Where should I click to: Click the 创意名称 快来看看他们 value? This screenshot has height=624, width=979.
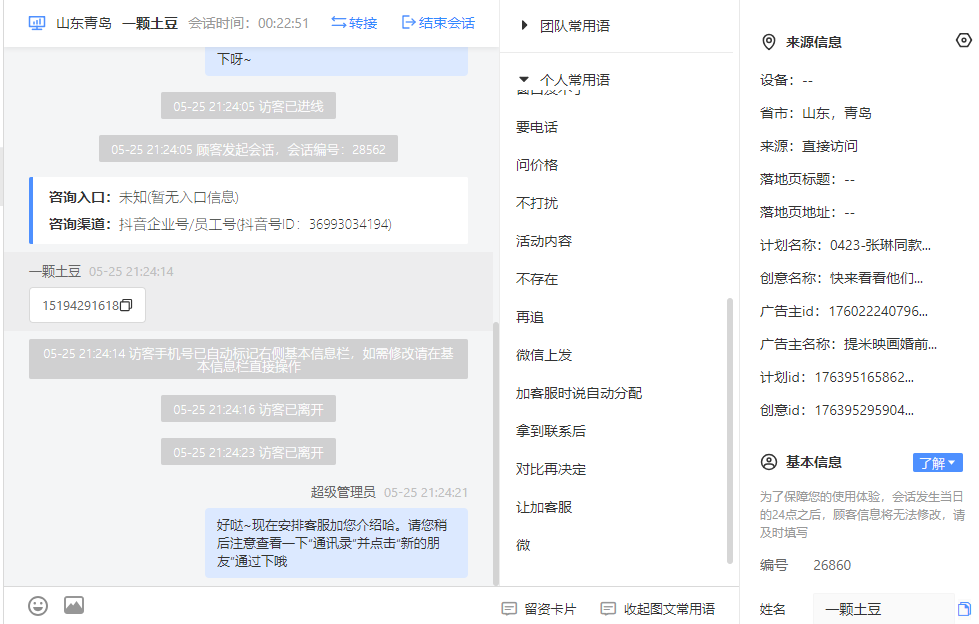click(x=876, y=279)
